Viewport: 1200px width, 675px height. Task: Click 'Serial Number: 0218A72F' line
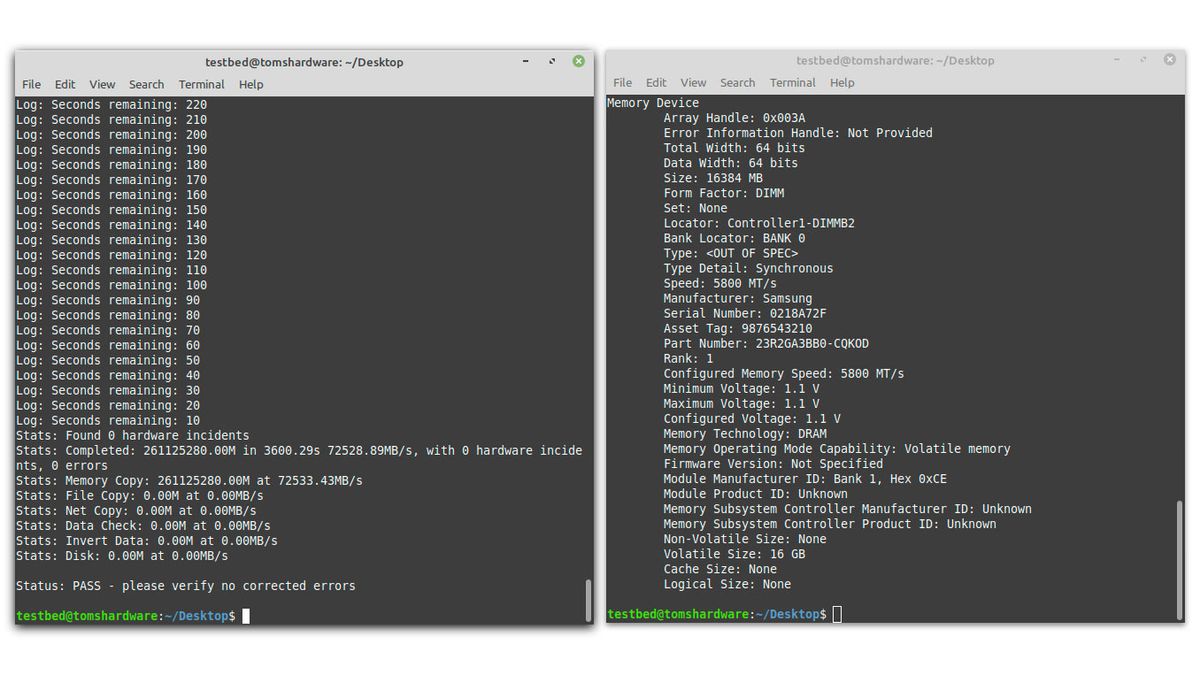click(x=745, y=313)
